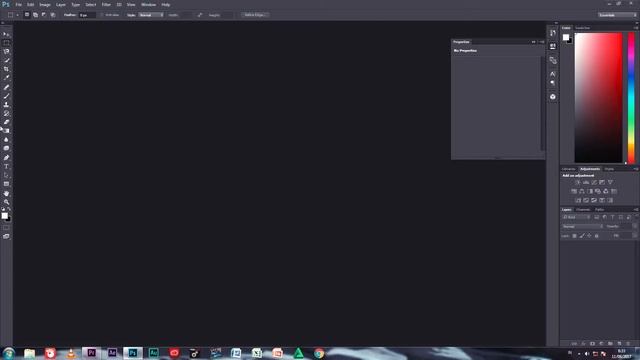Switch to the Channels tab
The image size is (640, 360).
pyautogui.click(x=583, y=210)
